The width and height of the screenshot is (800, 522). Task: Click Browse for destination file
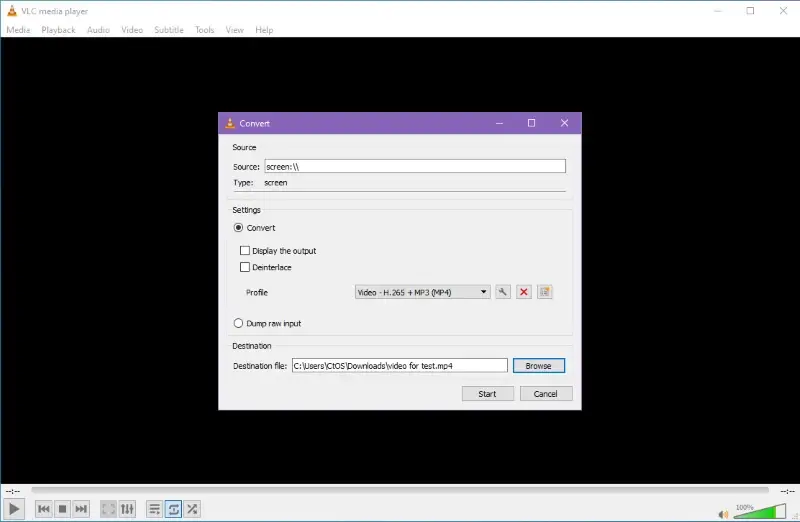pos(539,365)
